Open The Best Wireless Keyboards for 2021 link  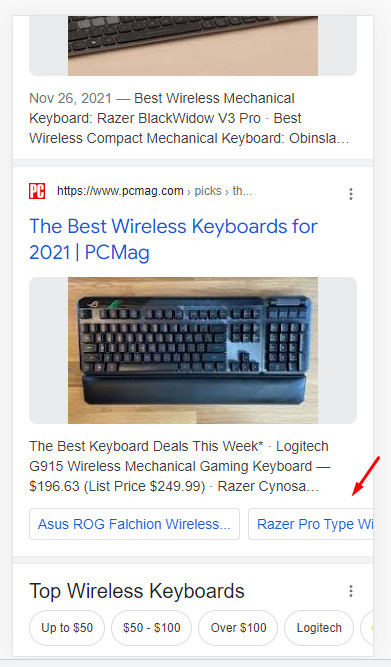173,239
